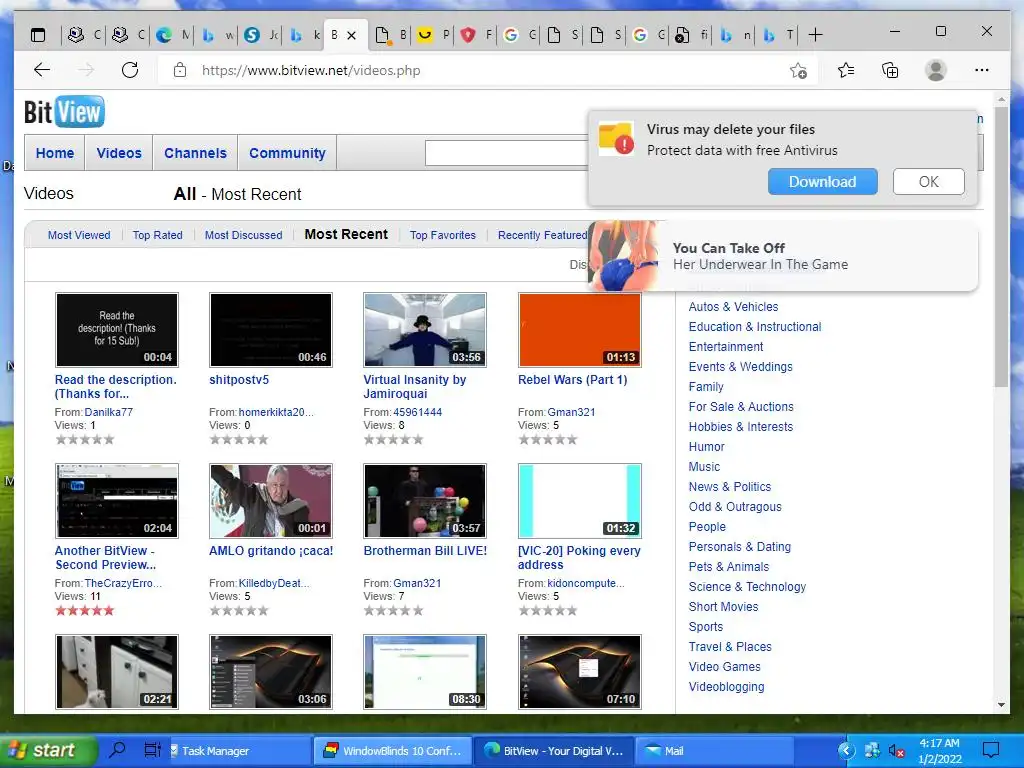Sort videos by Top Rated

point(157,235)
